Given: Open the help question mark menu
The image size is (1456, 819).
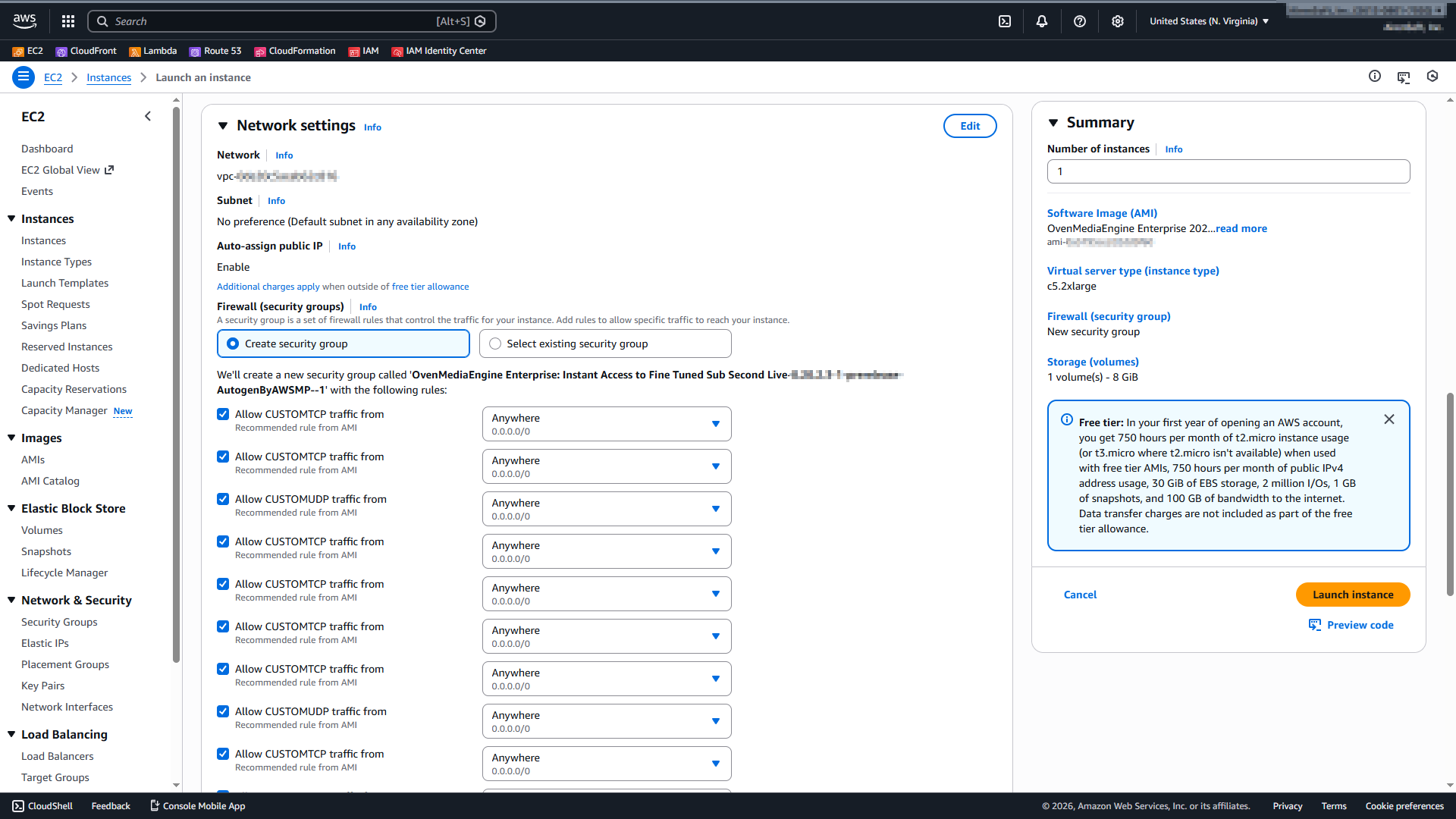Looking at the screenshot, I should 1080,21.
